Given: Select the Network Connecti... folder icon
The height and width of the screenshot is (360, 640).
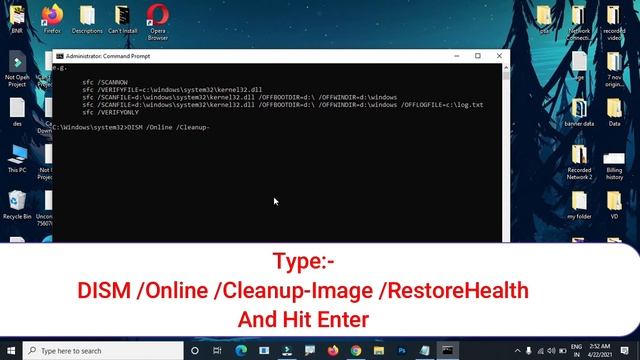Looking at the screenshot, I should click(578, 22).
